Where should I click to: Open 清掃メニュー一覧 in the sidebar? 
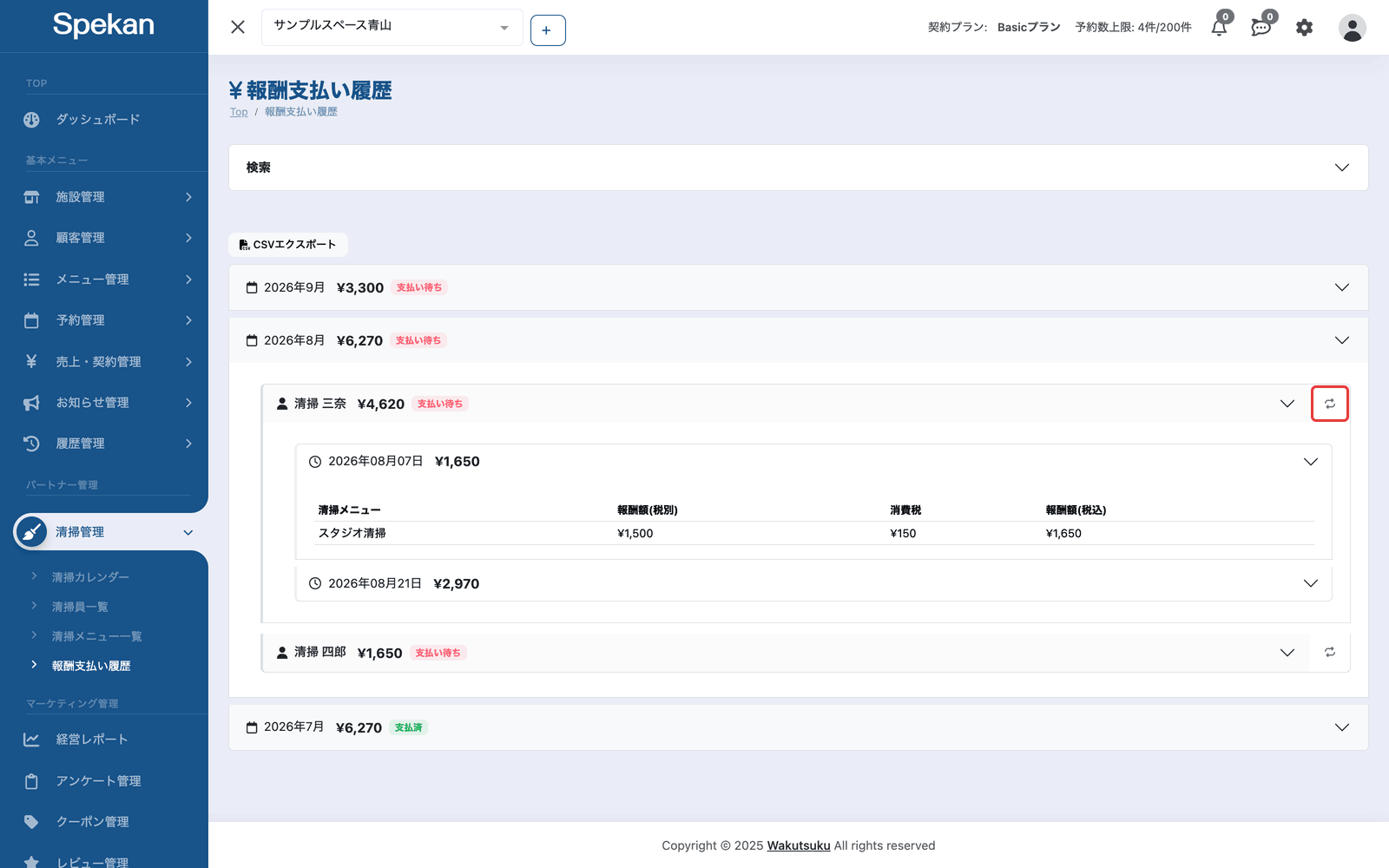(96, 636)
